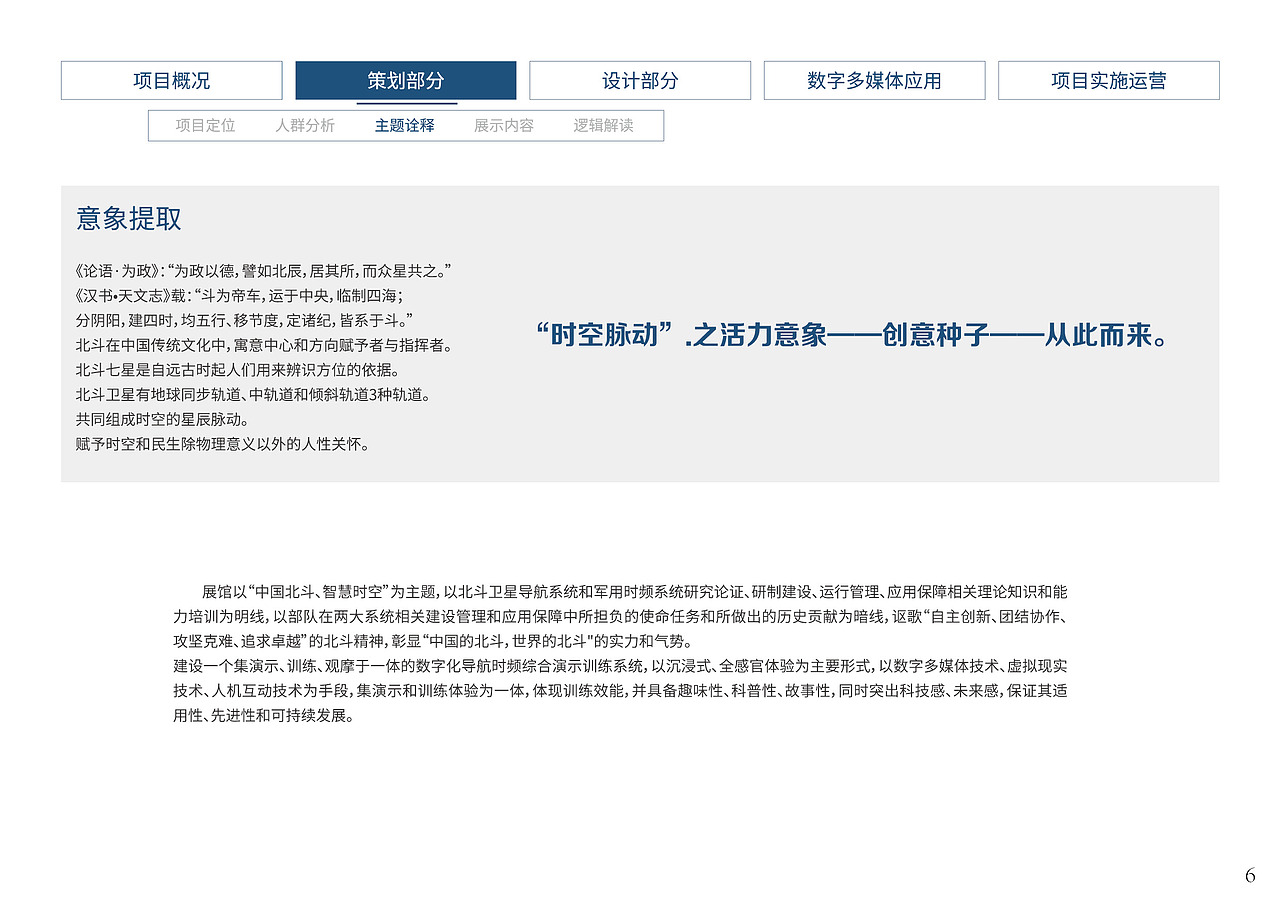1280x905 pixels.
Task: Open the 人群分析 sub-tab
Action: pos(305,126)
